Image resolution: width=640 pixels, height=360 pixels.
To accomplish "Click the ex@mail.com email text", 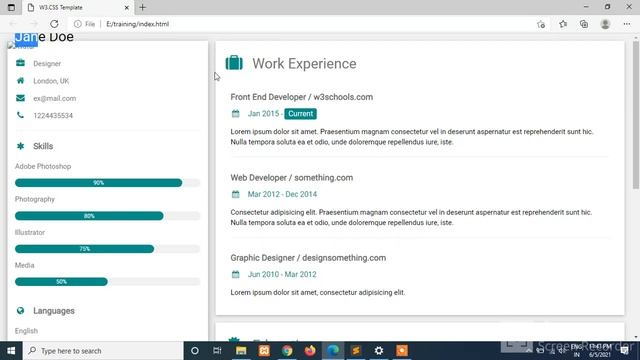I will click(55, 98).
